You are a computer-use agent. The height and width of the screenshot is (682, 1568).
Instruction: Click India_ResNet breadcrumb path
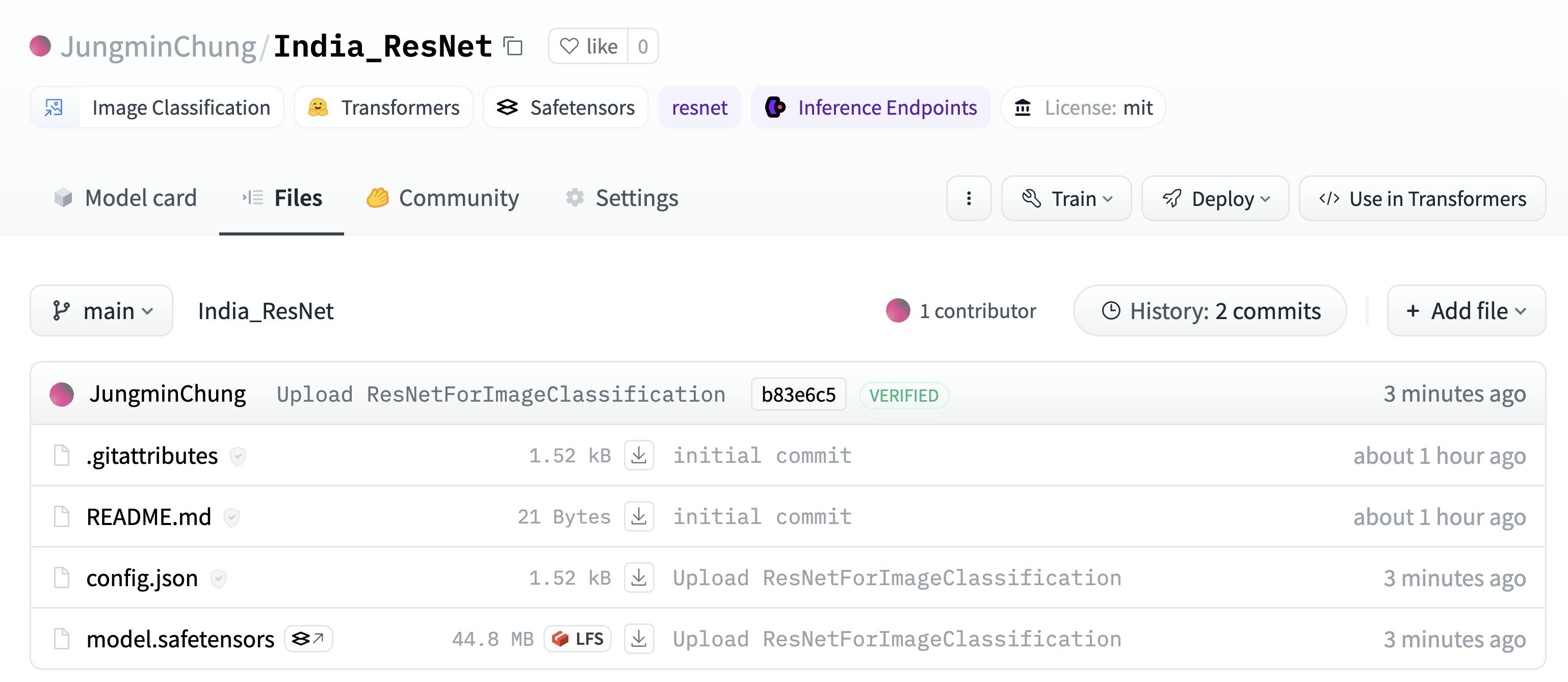[266, 311]
